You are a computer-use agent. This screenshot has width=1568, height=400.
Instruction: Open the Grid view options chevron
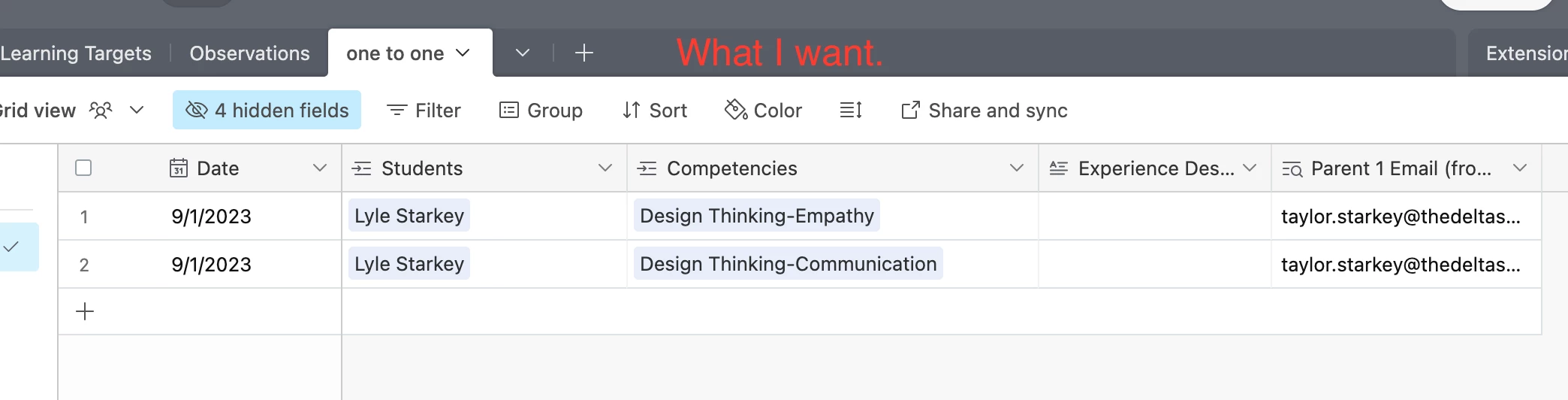tap(137, 110)
